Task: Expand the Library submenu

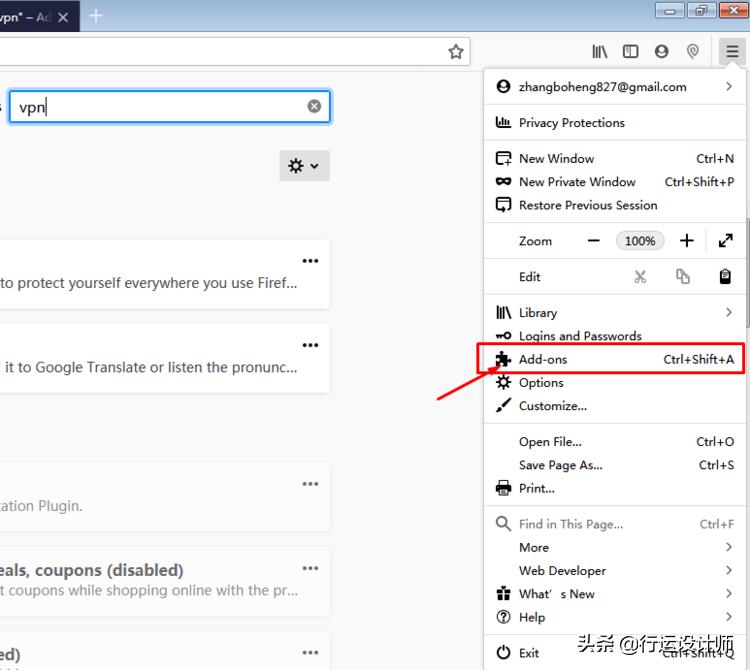Action: click(x=615, y=313)
